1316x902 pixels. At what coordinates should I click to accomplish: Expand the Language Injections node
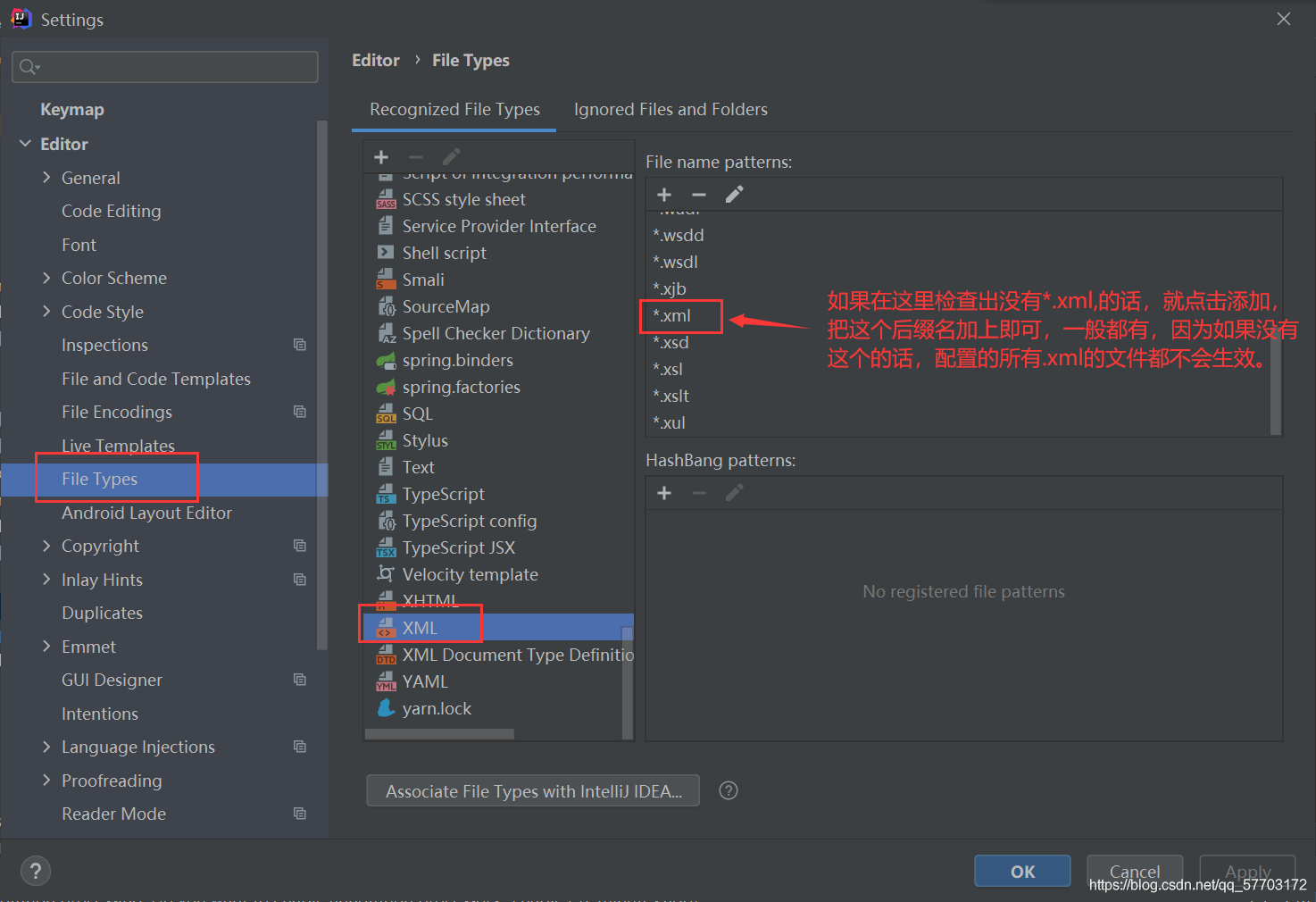coord(46,747)
